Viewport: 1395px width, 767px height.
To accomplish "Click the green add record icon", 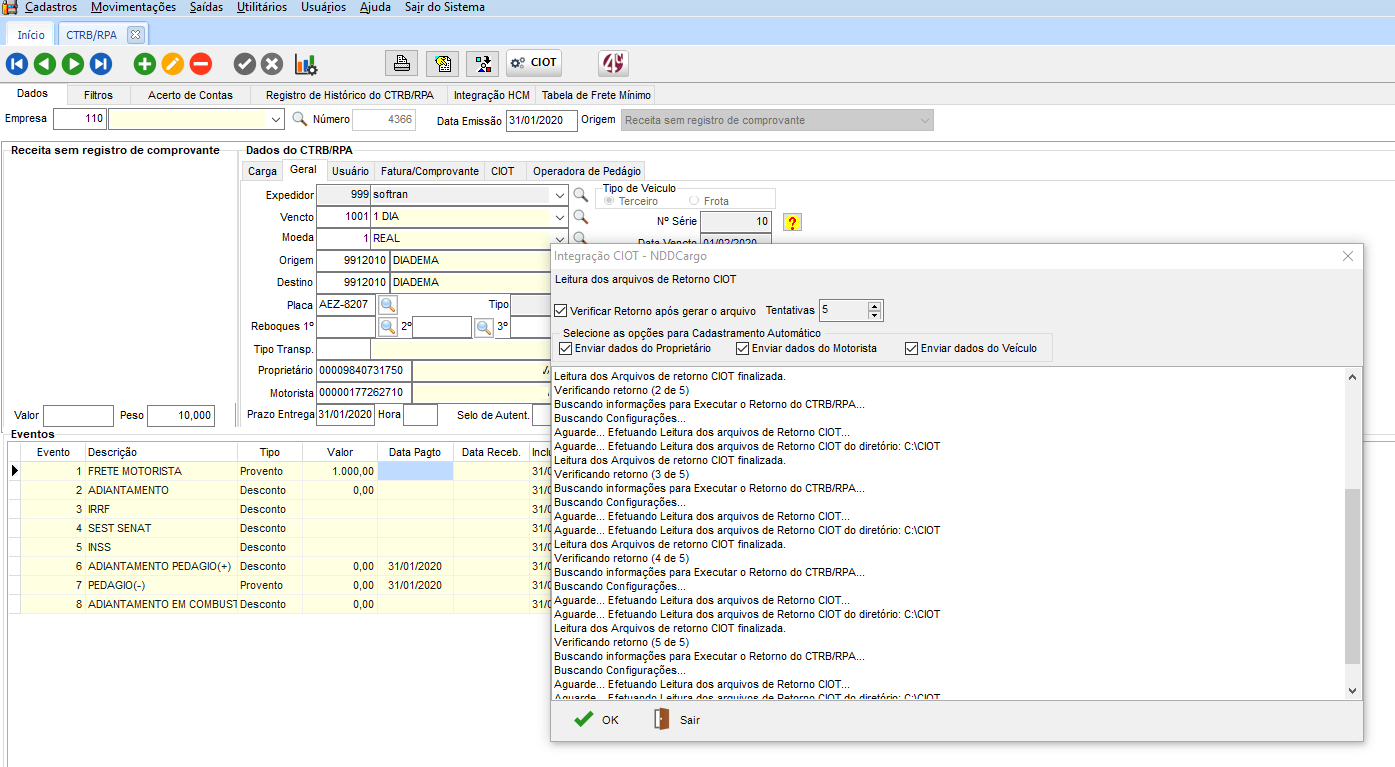I will coord(145,64).
